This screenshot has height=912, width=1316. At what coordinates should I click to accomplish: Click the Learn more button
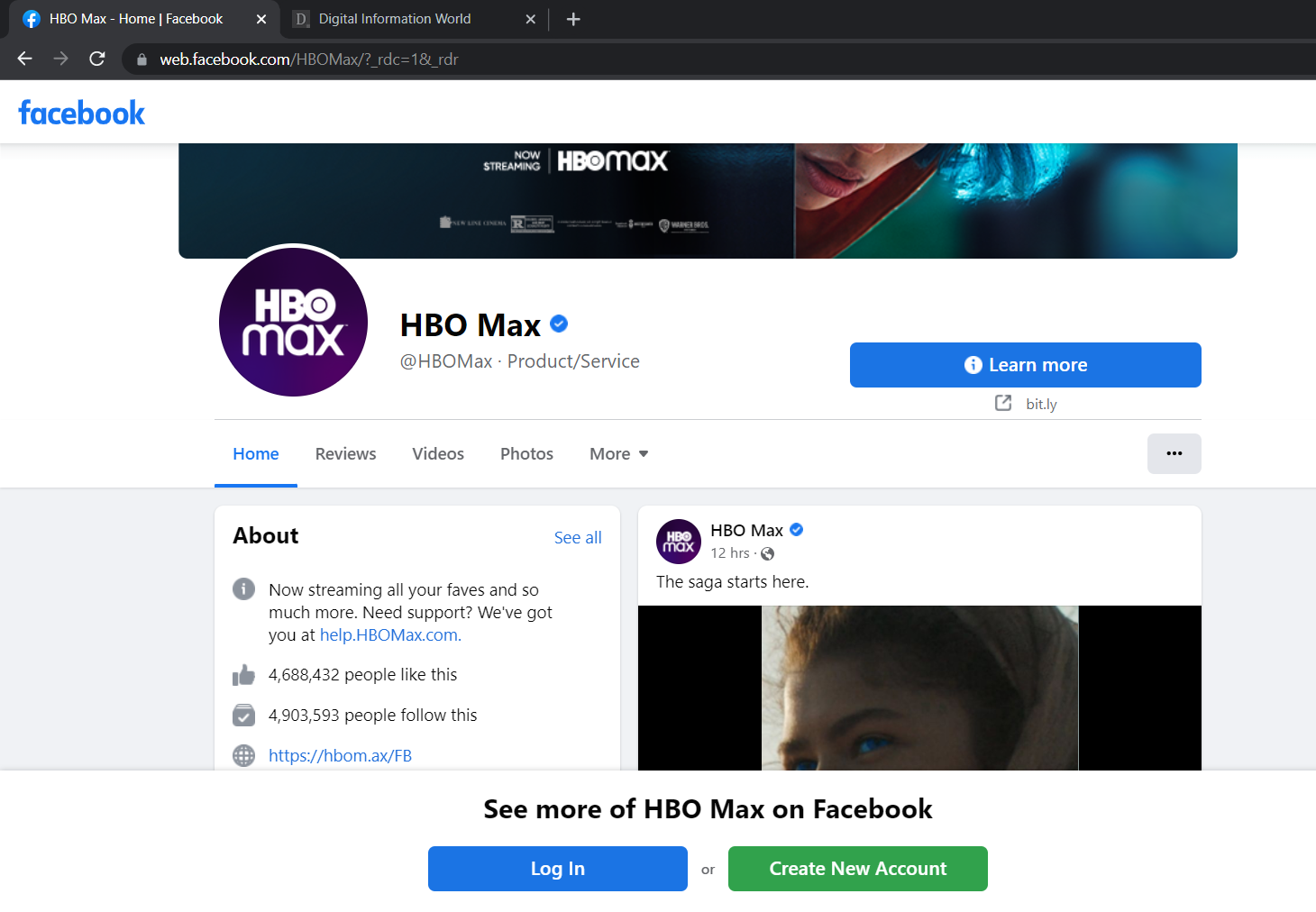pyautogui.click(x=1025, y=365)
